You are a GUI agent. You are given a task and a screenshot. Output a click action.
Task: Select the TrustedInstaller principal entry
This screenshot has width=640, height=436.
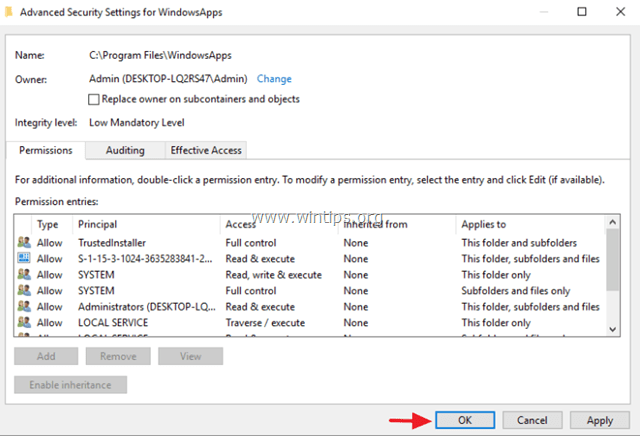(112, 243)
